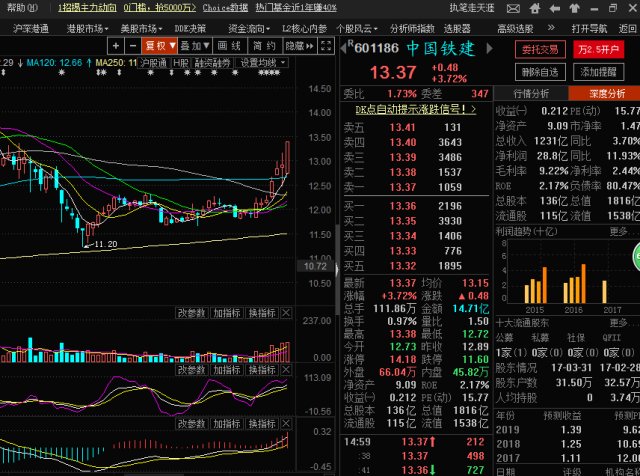Close the volume indicator sub-panel
This screenshot has height=476, width=640.
coord(286,313)
